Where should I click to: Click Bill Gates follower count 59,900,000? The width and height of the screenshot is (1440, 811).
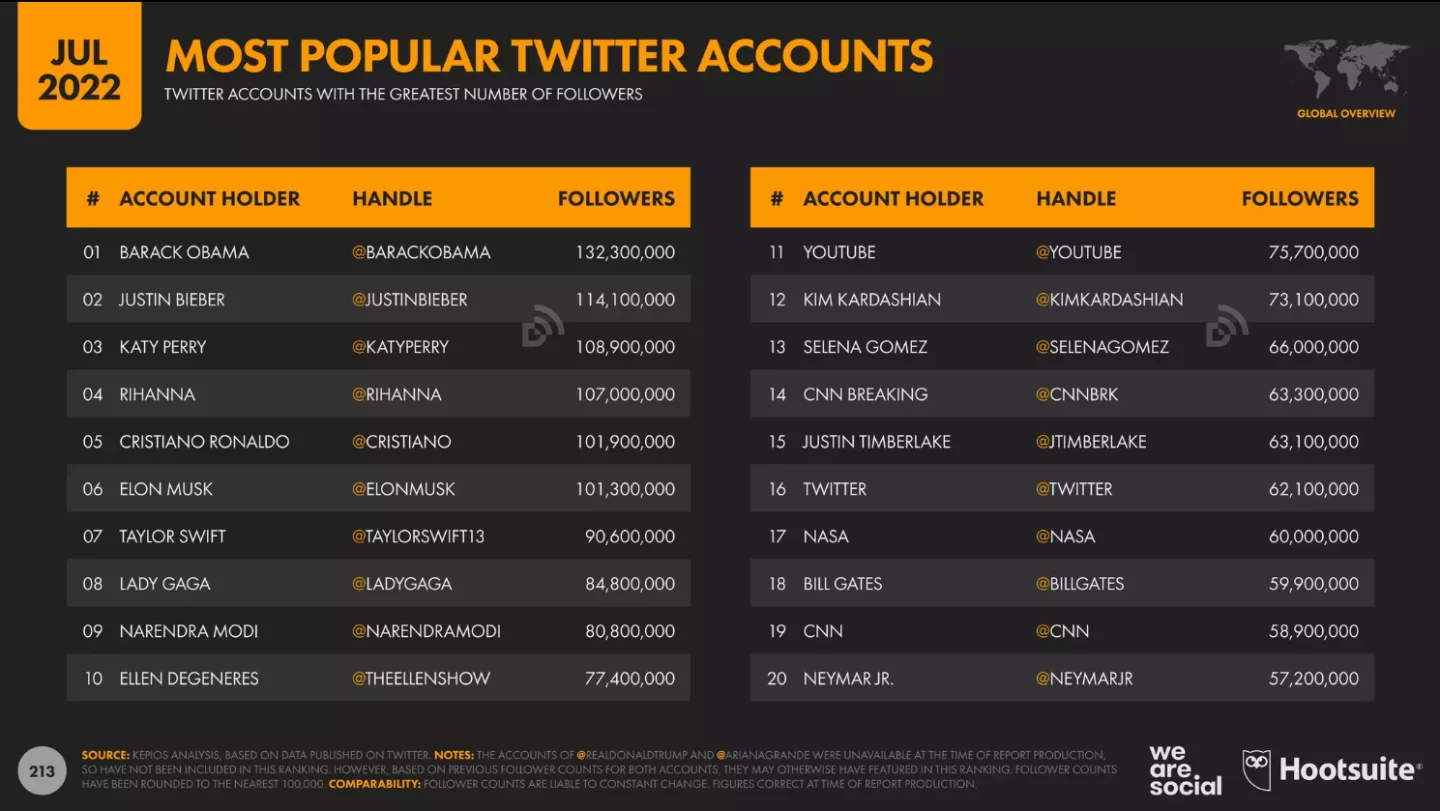[1313, 584]
